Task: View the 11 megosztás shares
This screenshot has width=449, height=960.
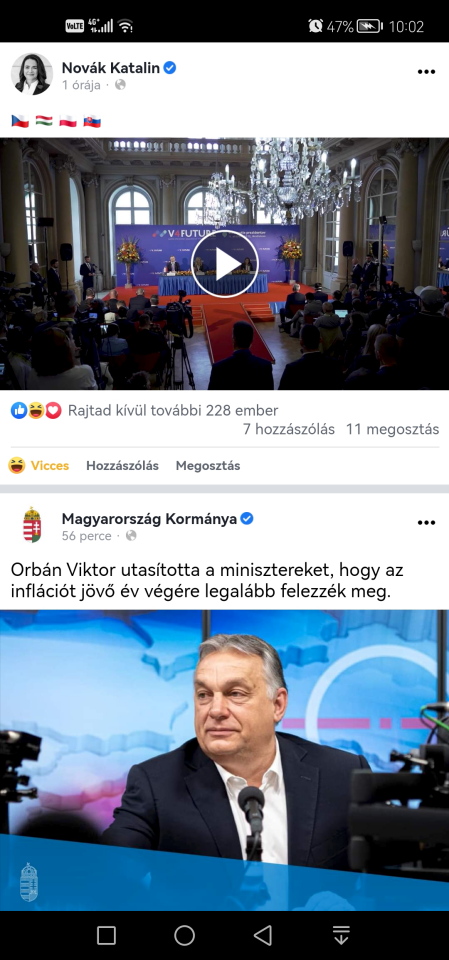Action: 392,429
